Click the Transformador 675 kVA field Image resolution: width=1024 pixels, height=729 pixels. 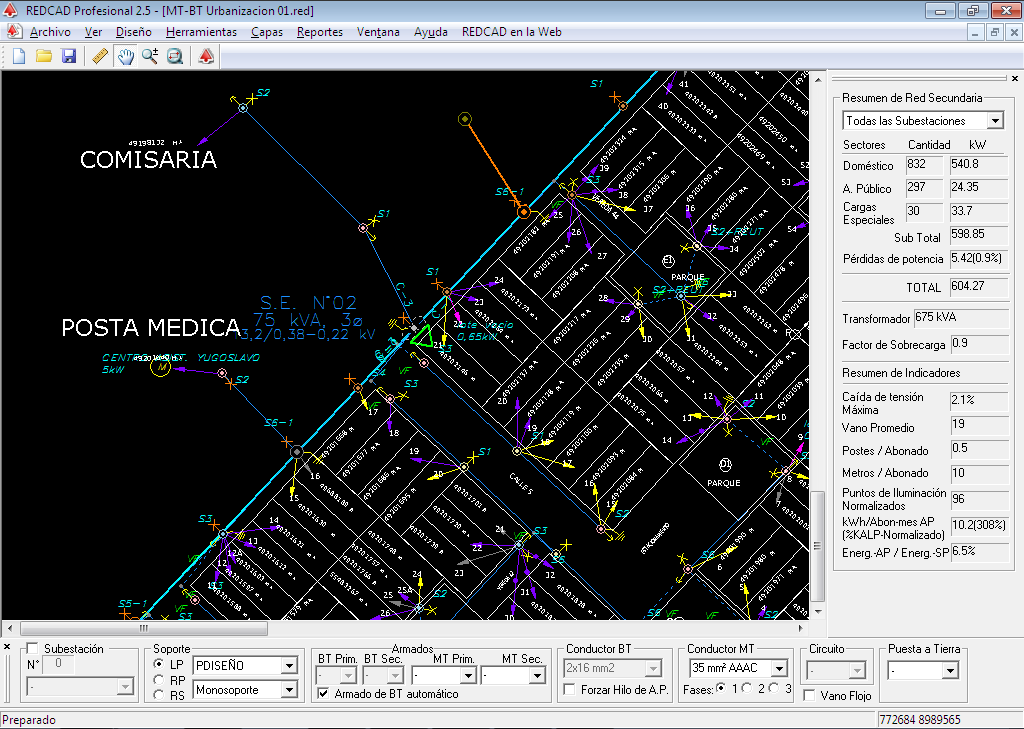961,318
